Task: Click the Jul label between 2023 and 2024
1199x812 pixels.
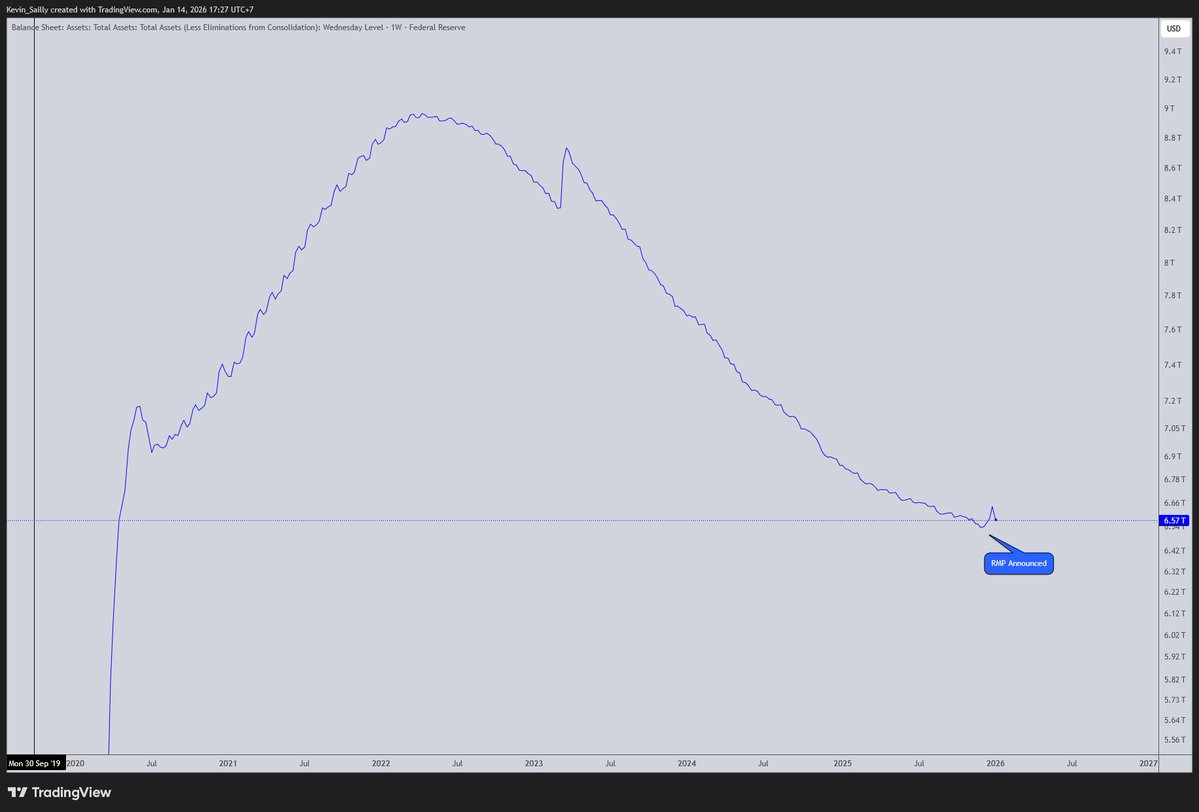Action: tap(610, 763)
